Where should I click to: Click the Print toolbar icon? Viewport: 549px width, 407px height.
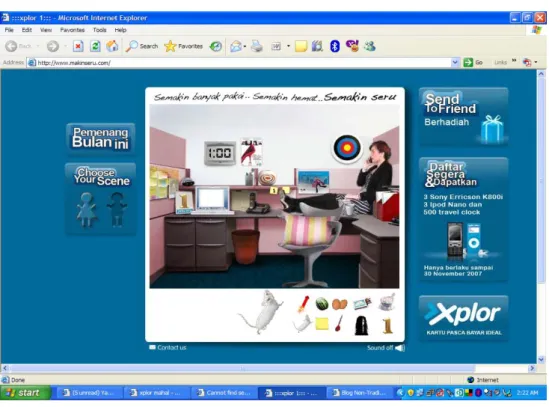point(257,46)
